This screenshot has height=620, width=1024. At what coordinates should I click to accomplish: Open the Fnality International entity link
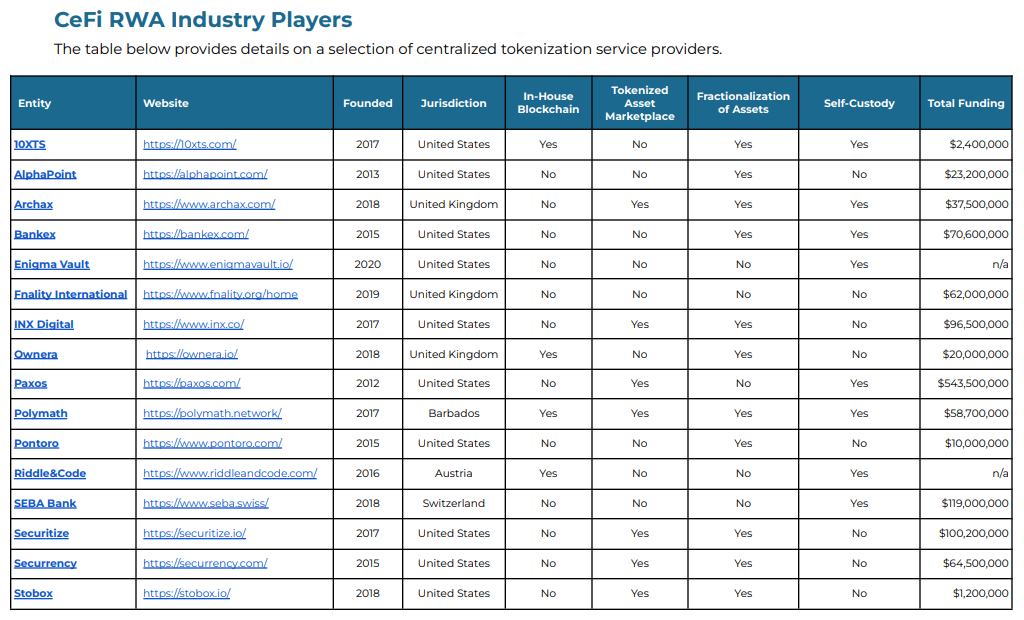71,295
